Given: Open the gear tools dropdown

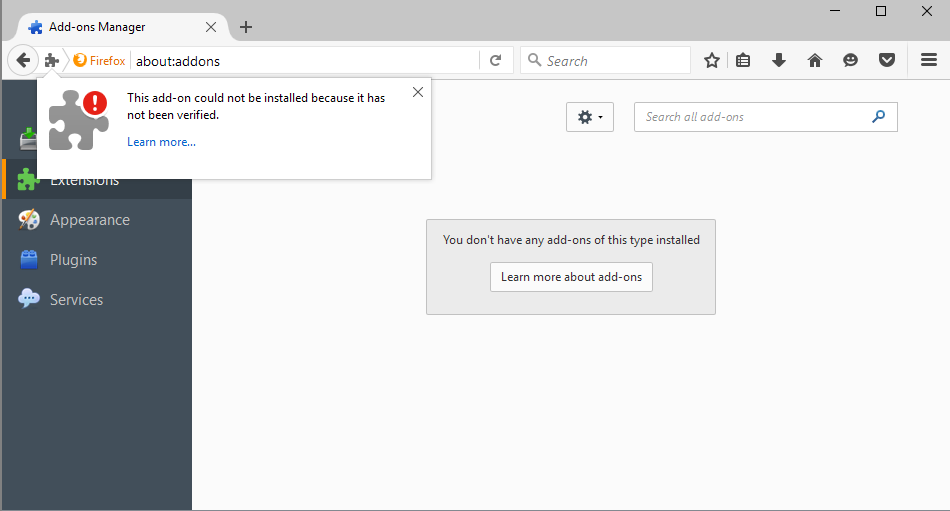Looking at the screenshot, I should [x=590, y=117].
